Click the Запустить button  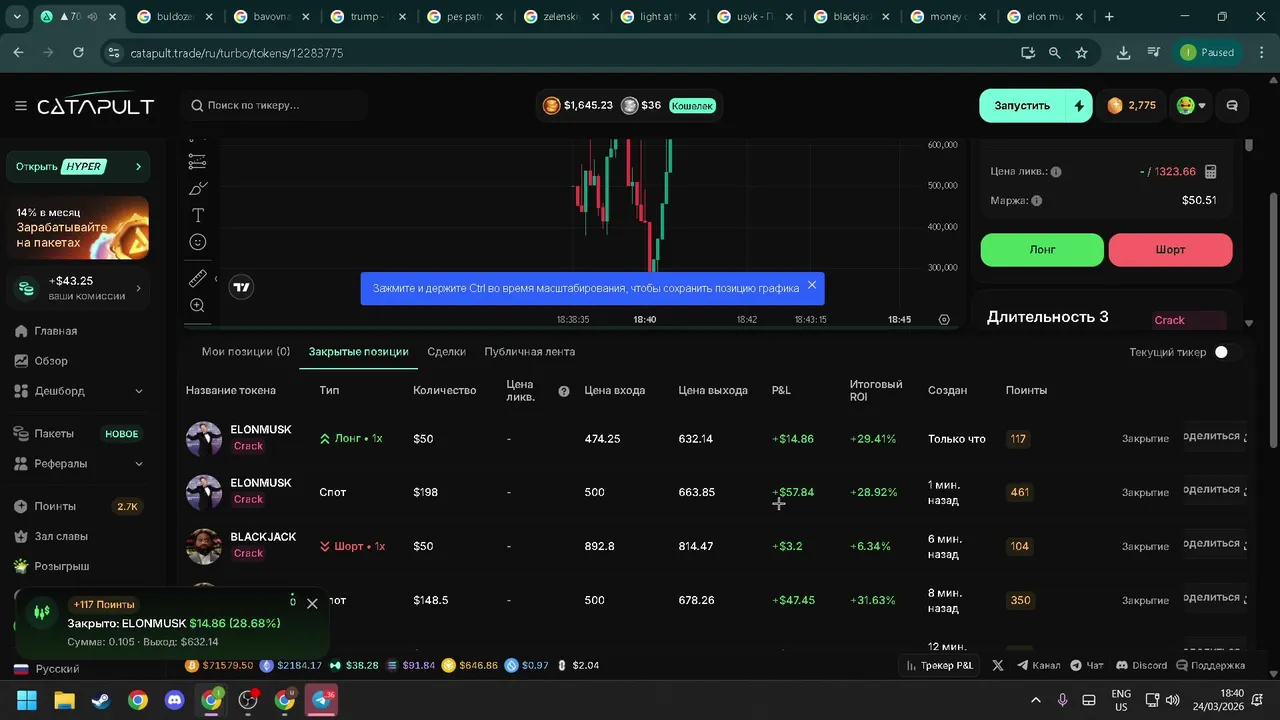[1023, 106]
